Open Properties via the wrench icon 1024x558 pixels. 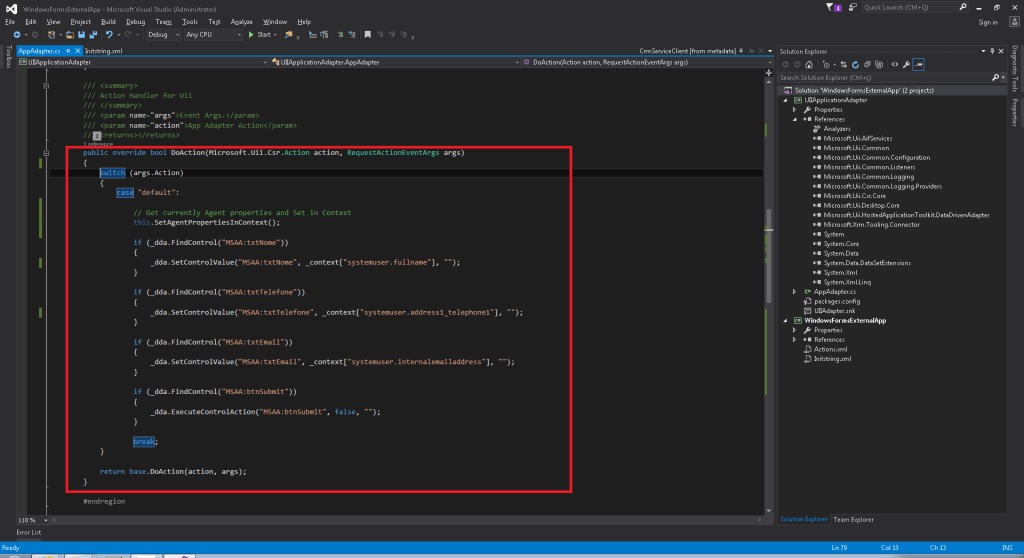[x=906, y=64]
